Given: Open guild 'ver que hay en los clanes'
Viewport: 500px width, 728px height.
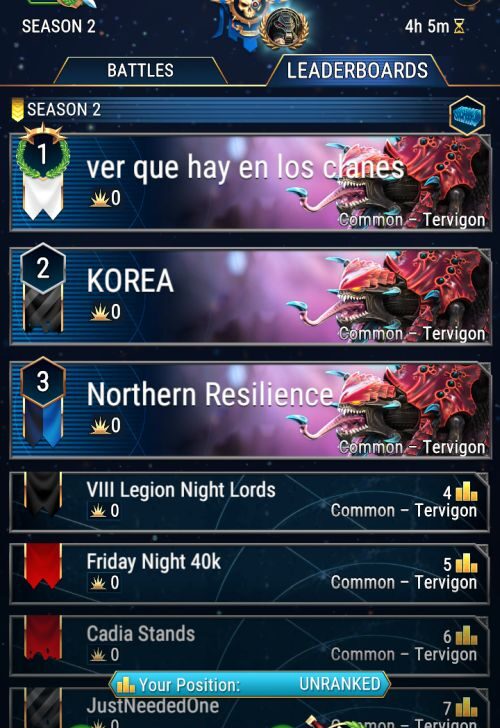Looking at the screenshot, I should coord(250,182).
